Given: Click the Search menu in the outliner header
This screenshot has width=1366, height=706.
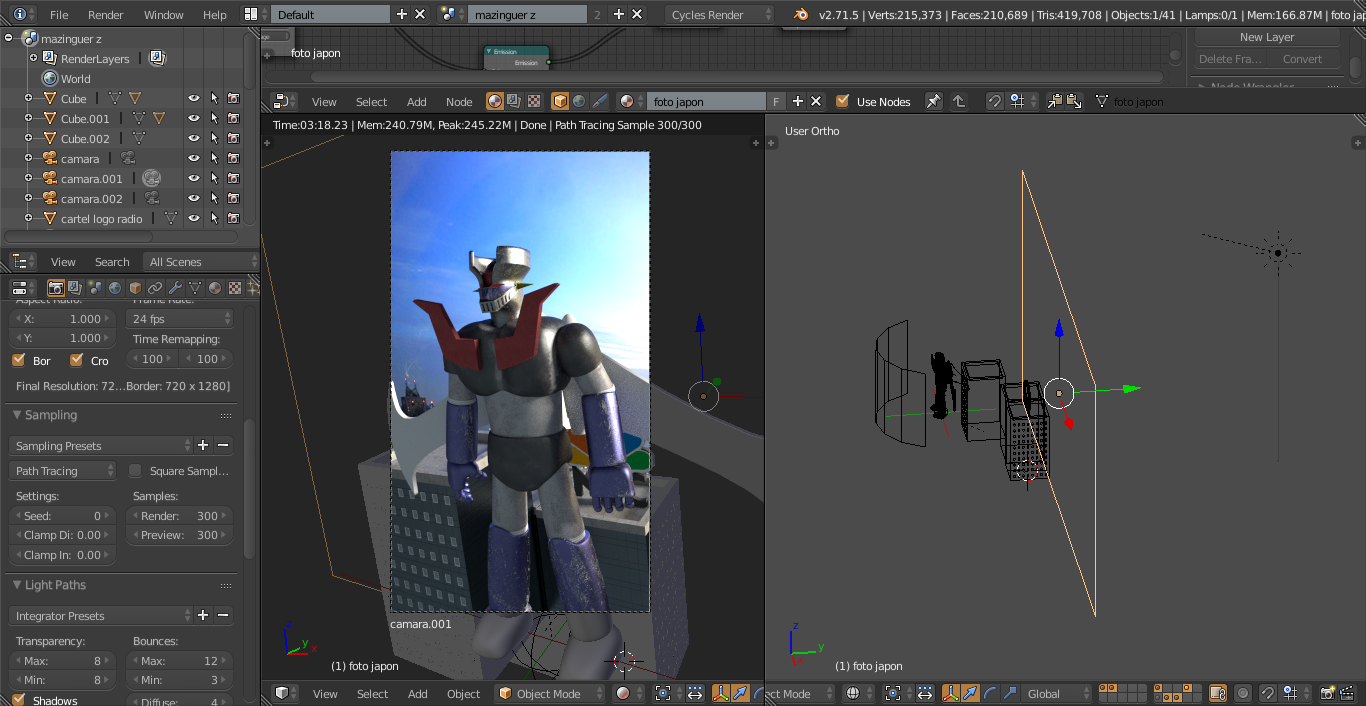Looking at the screenshot, I should pyautogui.click(x=112, y=262).
